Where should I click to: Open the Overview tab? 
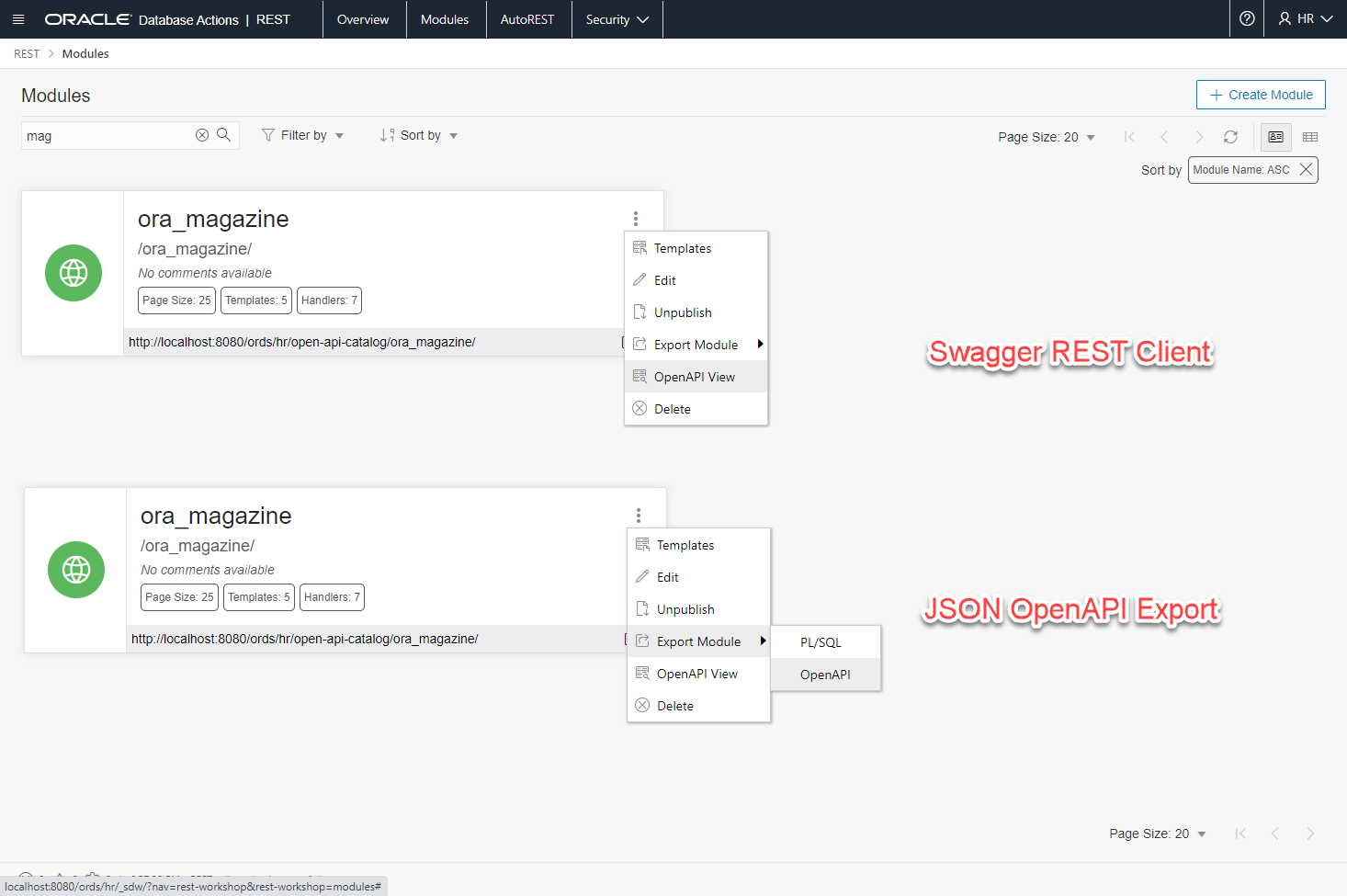click(363, 19)
